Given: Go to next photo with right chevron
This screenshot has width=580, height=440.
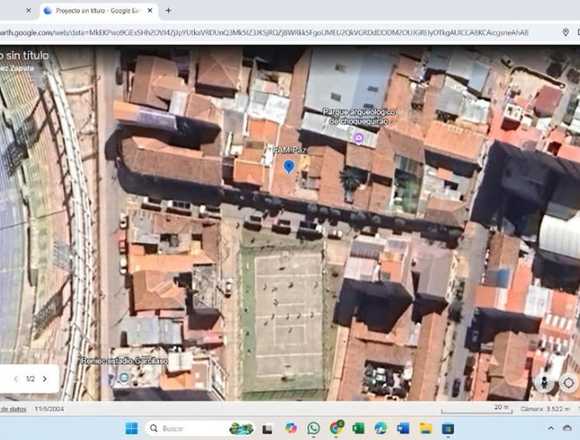Looking at the screenshot, I should (x=45, y=379).
